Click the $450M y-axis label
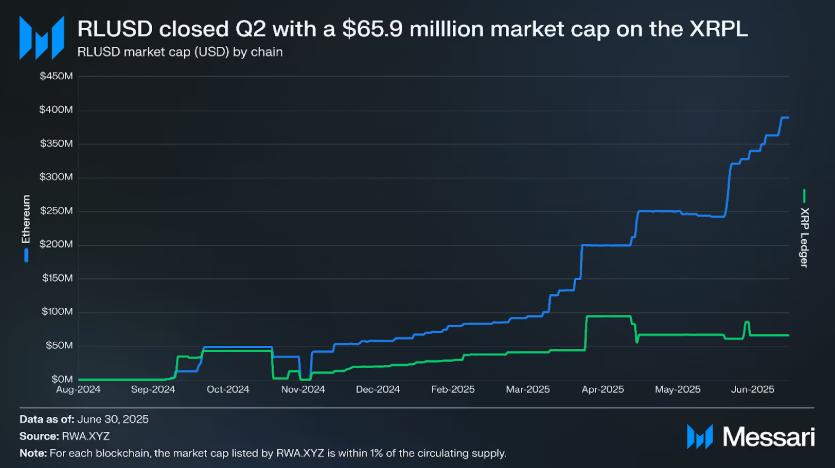 (56, 76)
